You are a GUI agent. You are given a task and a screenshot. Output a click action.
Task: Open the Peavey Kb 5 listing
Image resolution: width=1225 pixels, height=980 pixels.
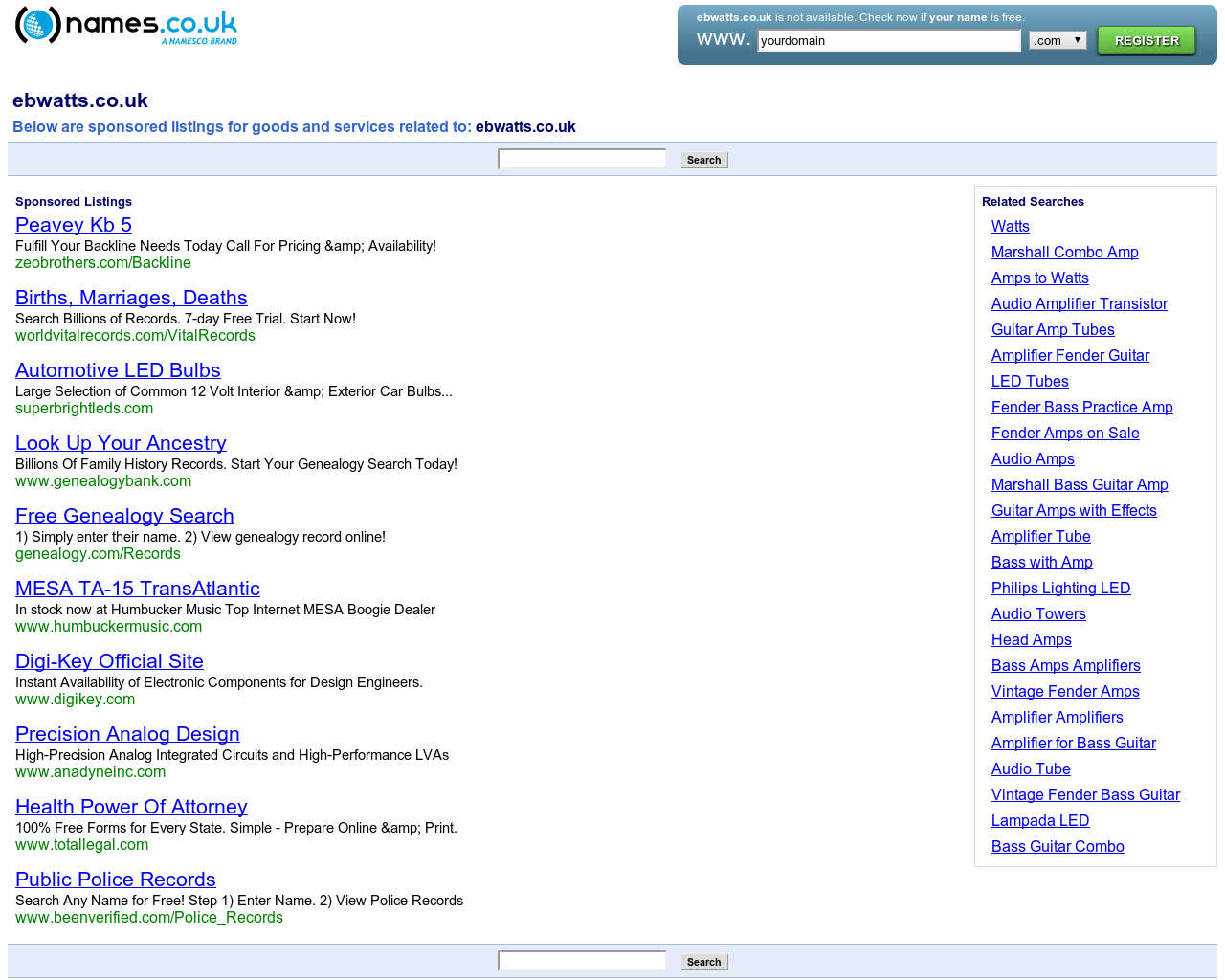74,225
